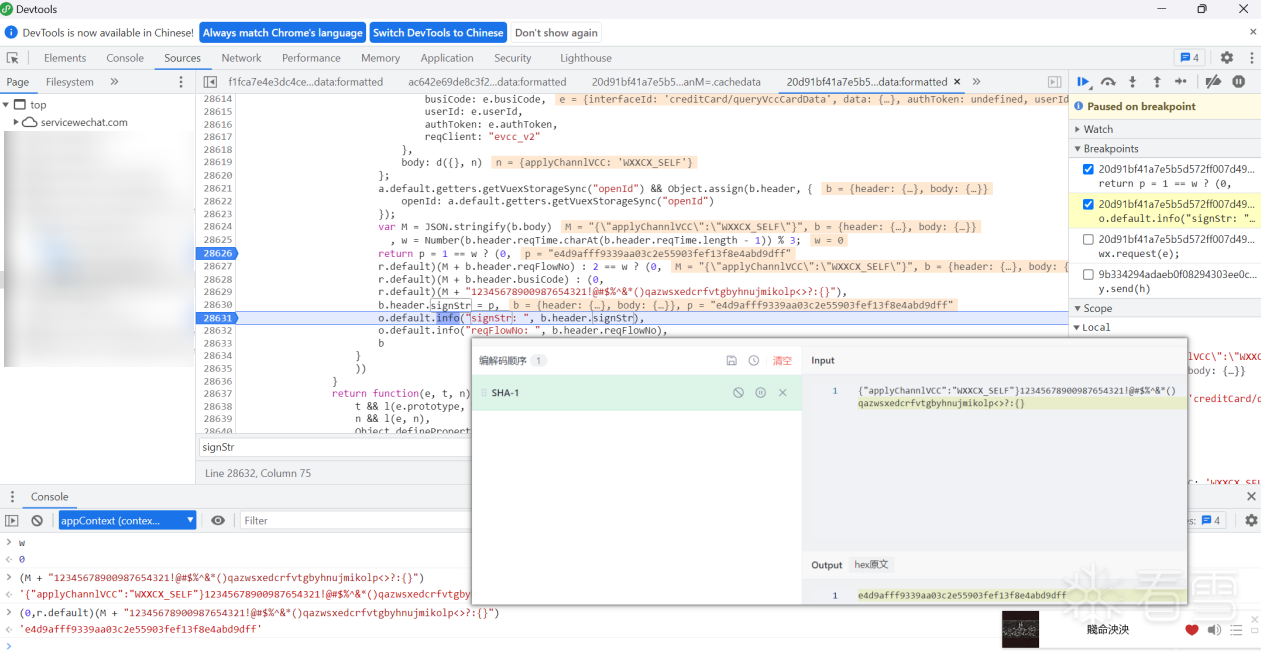
Task: Switch to the Elements panel
Action: coord(65,58)
